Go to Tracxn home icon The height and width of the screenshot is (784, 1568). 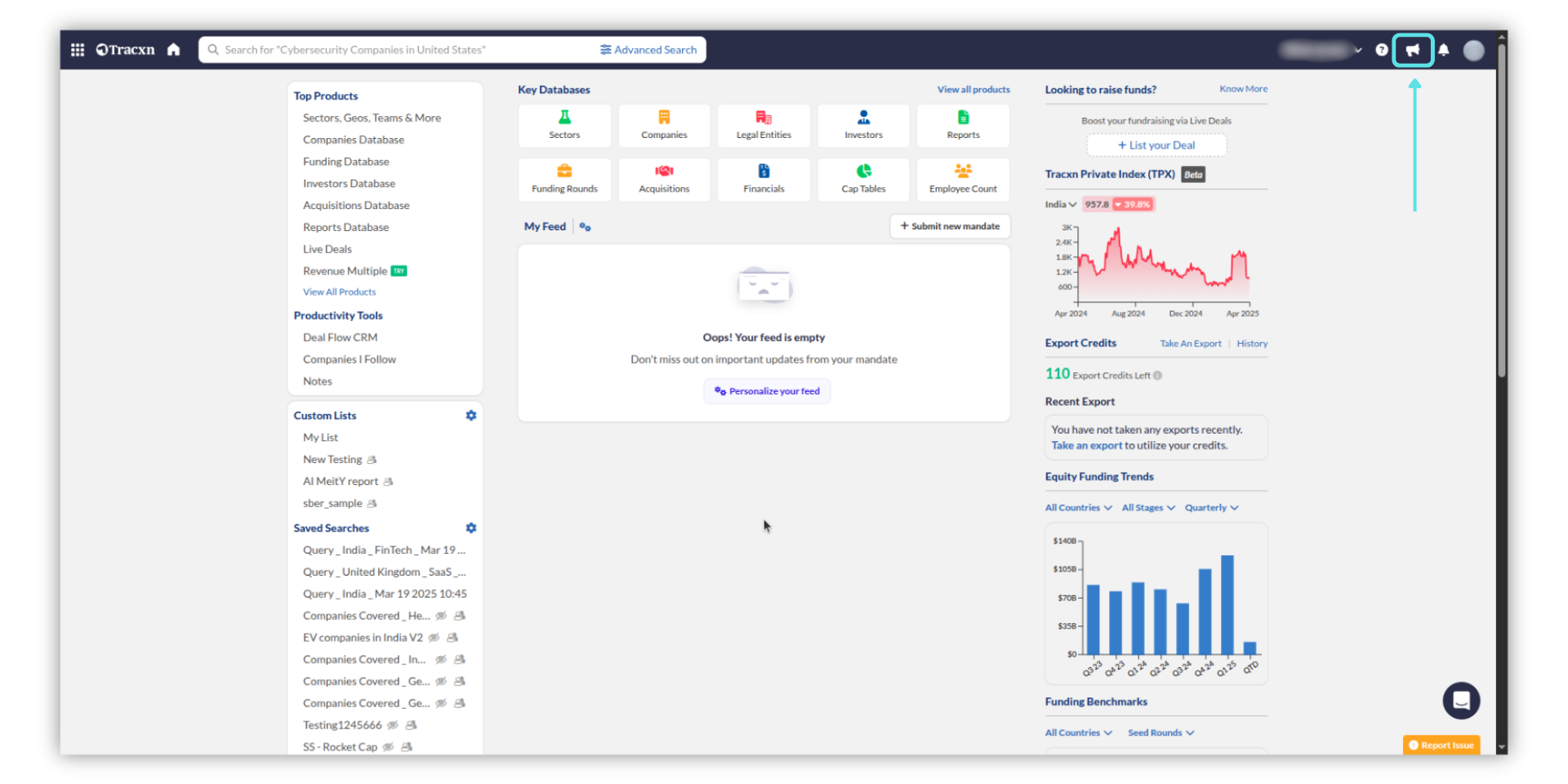(173, 50)
